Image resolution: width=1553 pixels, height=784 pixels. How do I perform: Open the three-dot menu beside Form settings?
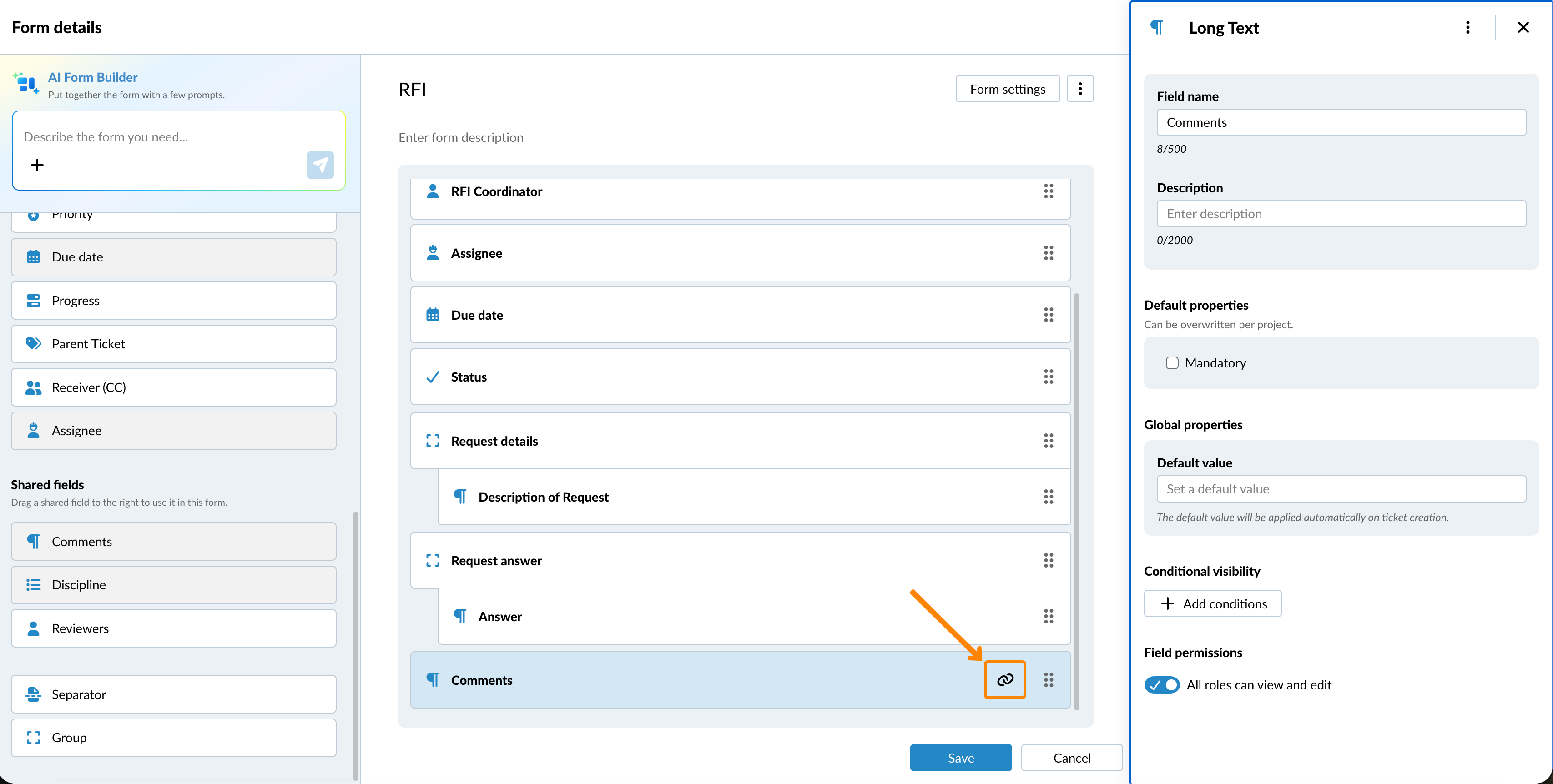click(1080, 89)
